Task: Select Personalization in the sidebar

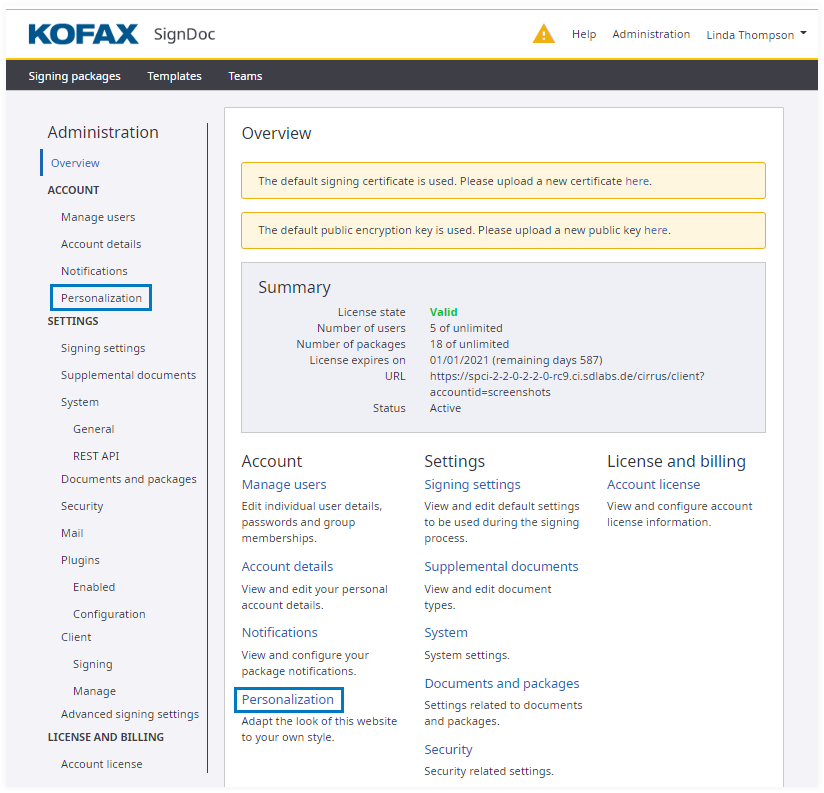Action: coord(101,298)
